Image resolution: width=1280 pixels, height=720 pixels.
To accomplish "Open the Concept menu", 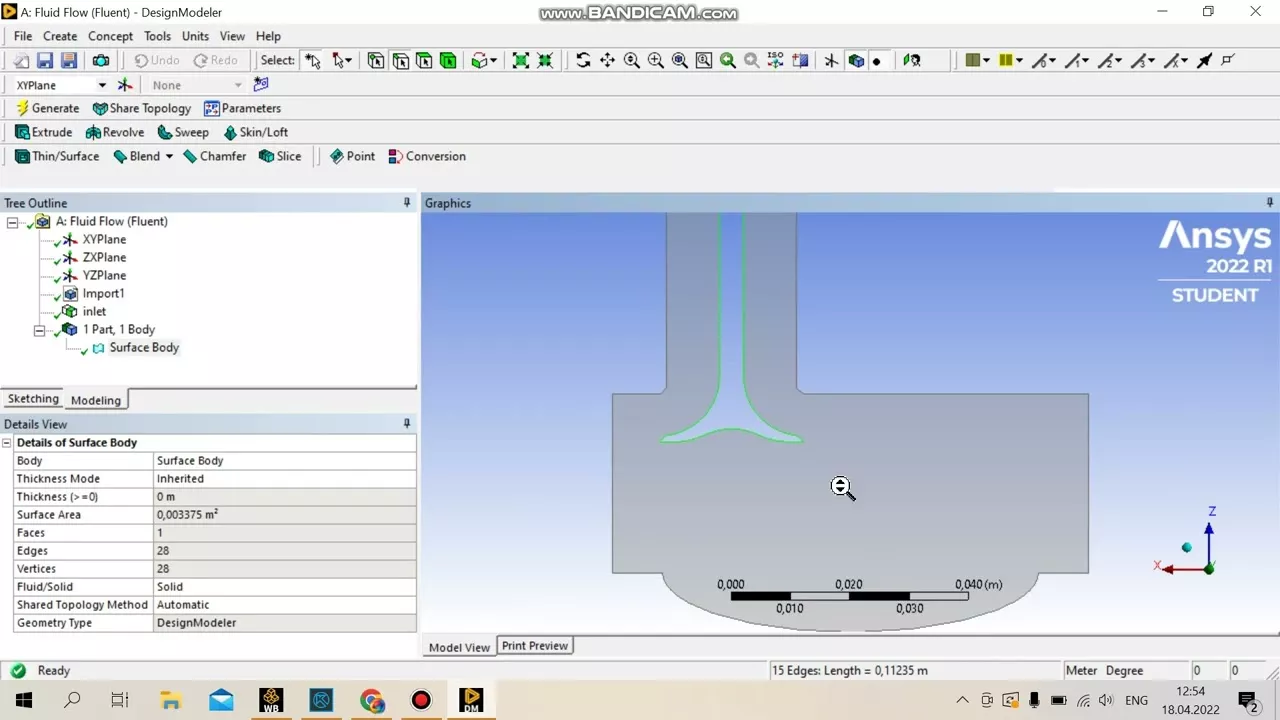I will pyautogui.click(x=110, y=36).
